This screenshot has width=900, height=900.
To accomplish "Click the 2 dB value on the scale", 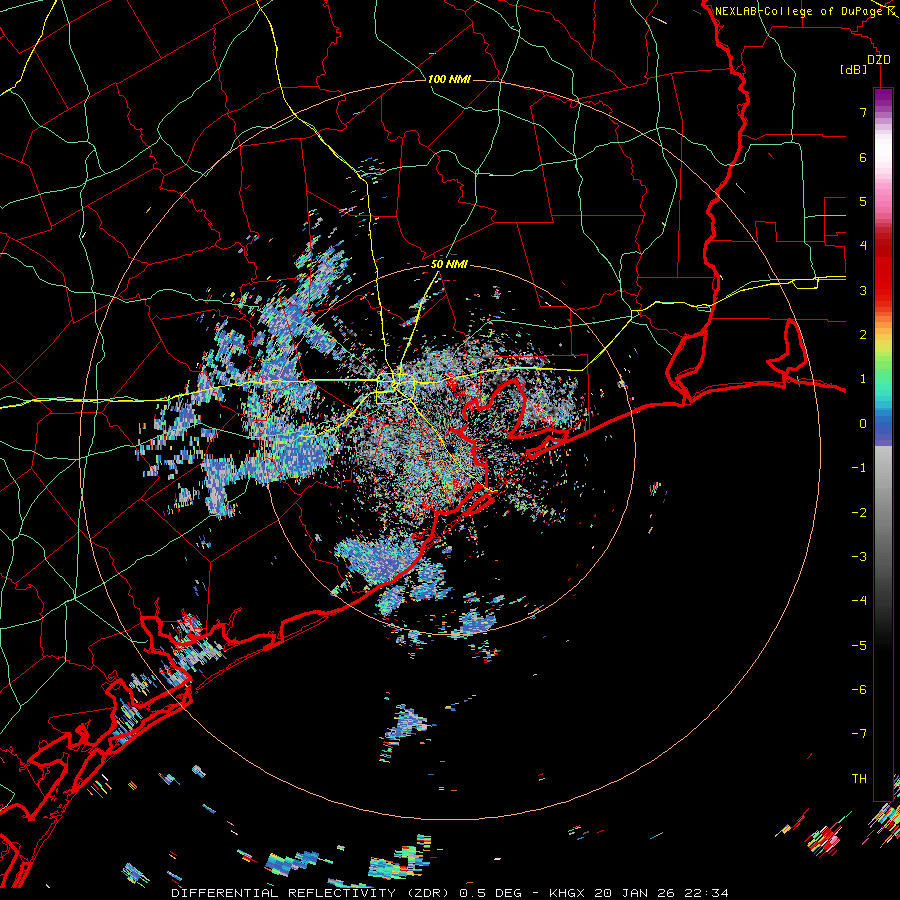I will 863,335.
